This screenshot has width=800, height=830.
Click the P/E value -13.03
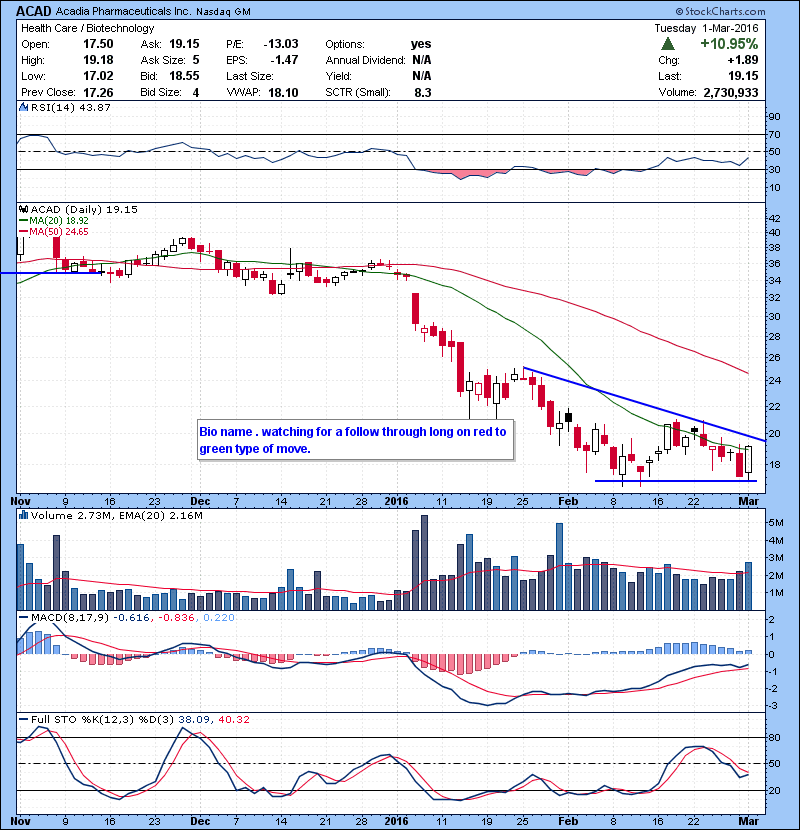pyautogui.click(x=281, y=44)
